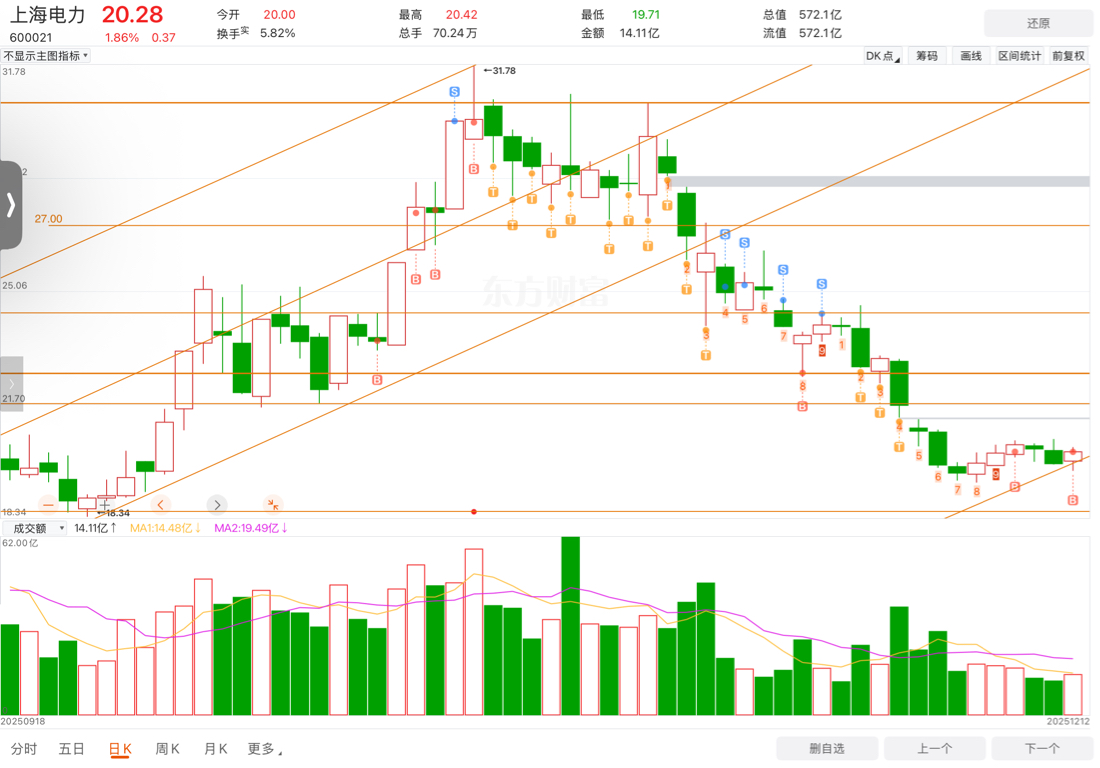
Task: Open the small gray left-side arrow tab
Action: click(x=11, y=384)
